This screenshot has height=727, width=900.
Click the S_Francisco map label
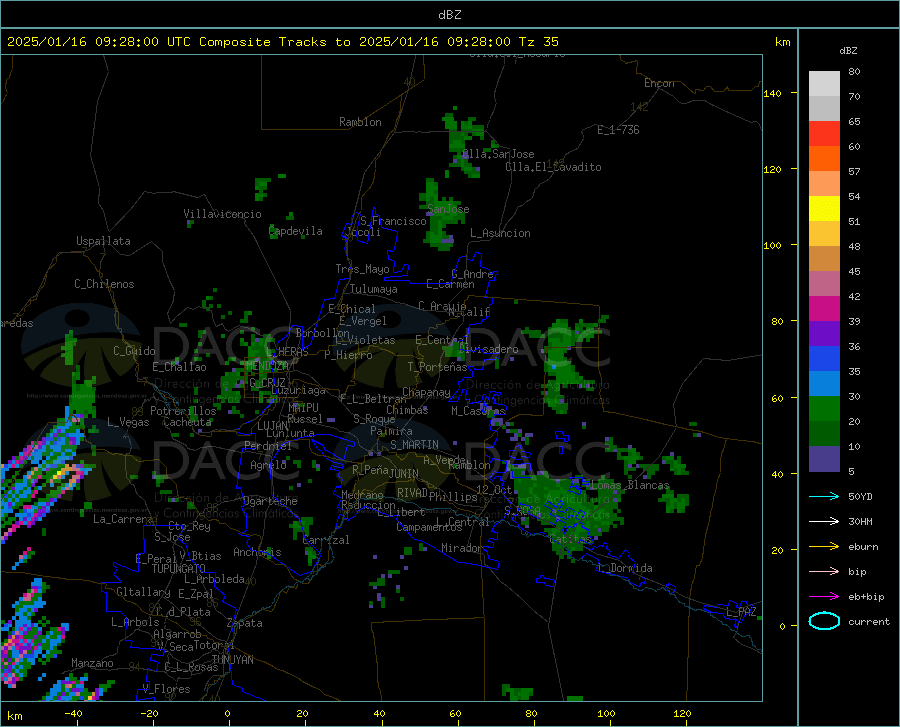pyautogui.click(x=394, y=221)
